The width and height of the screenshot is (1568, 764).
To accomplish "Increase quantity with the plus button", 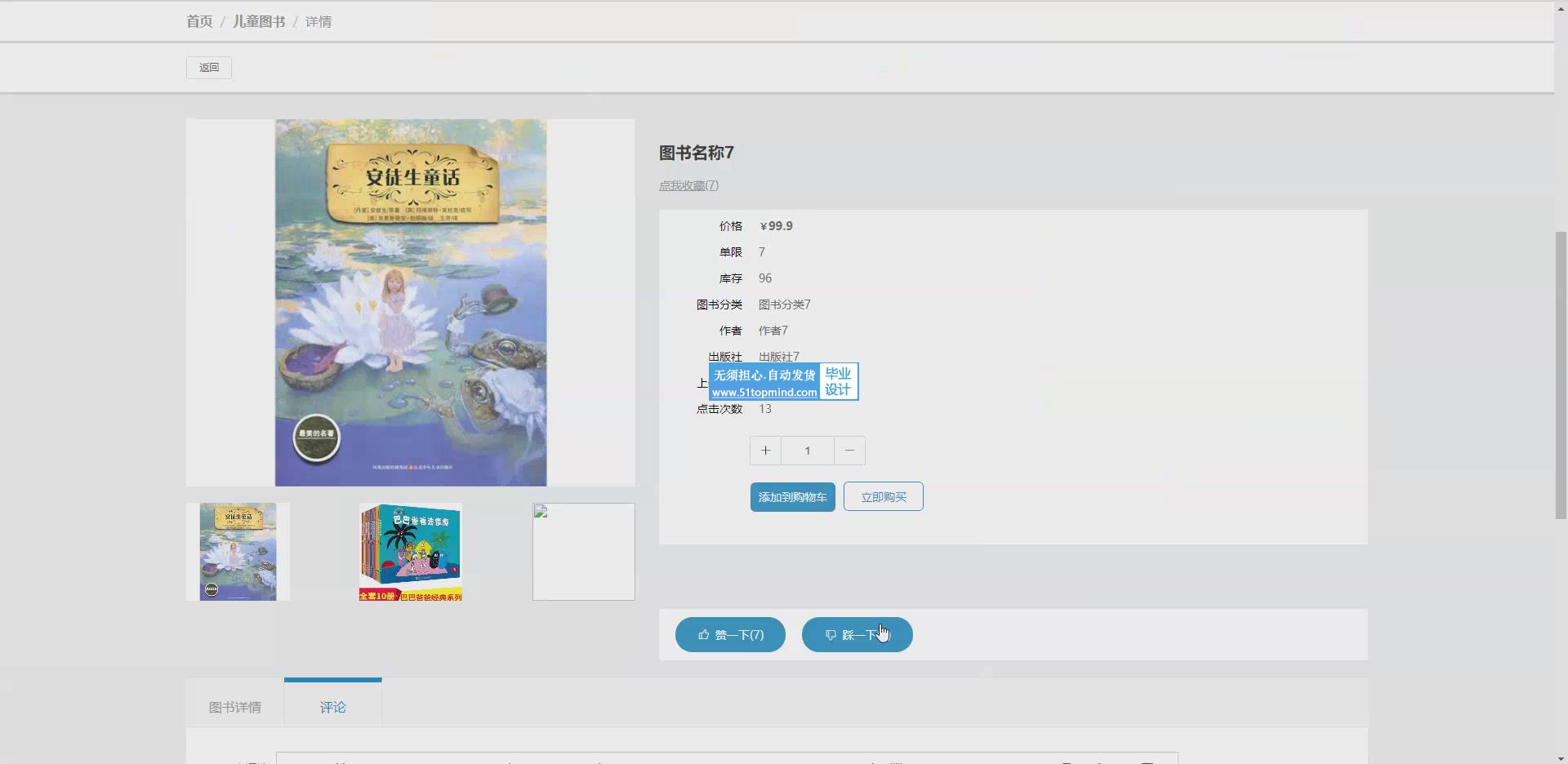I will click(765, 451).
